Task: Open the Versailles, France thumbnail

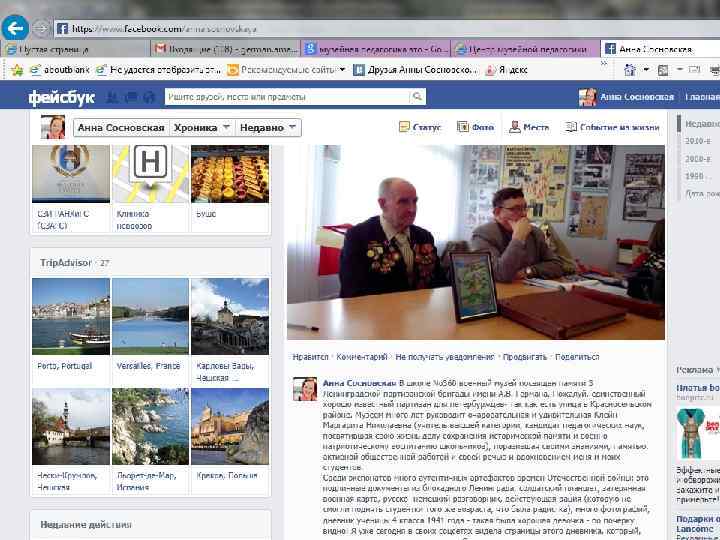Action: pyautogui.click(x=150, y=316)
